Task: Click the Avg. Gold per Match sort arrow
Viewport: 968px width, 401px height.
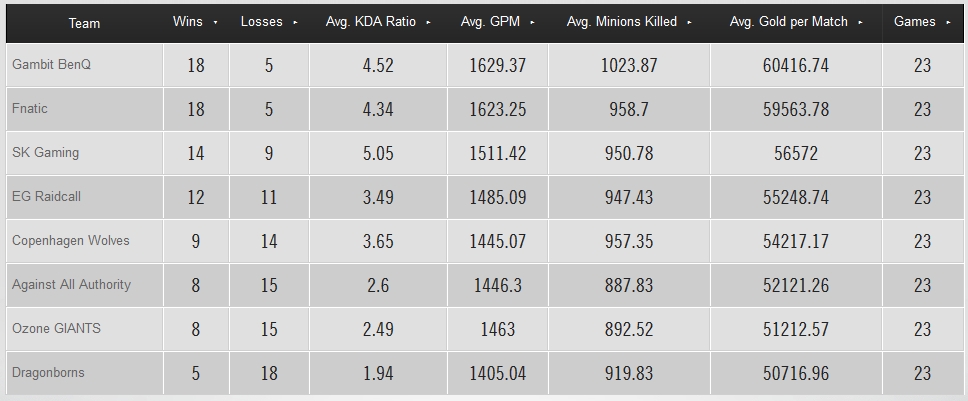Action: tap(860, 22)
